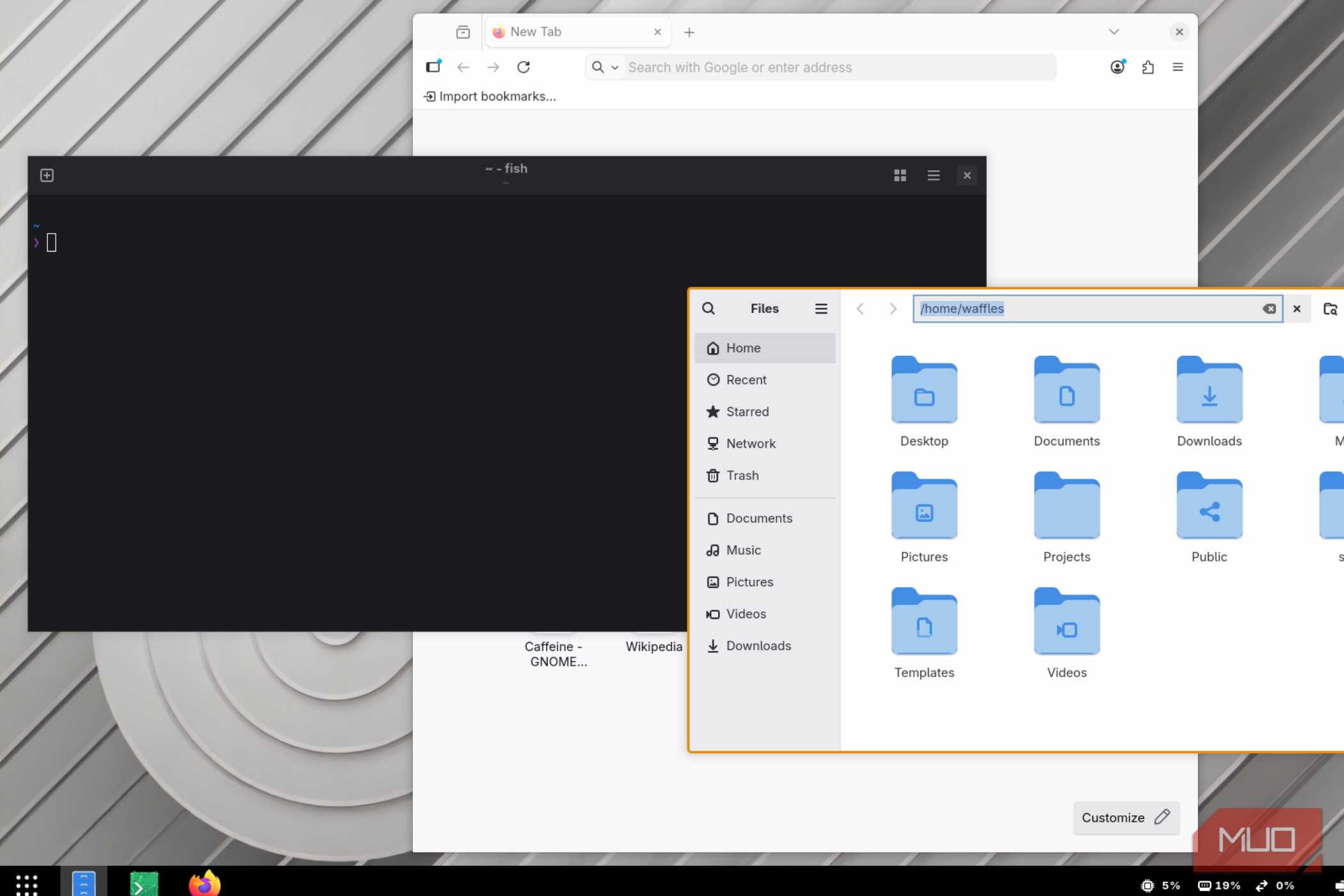Select Network in Files sidebar

tap(765, 444)
